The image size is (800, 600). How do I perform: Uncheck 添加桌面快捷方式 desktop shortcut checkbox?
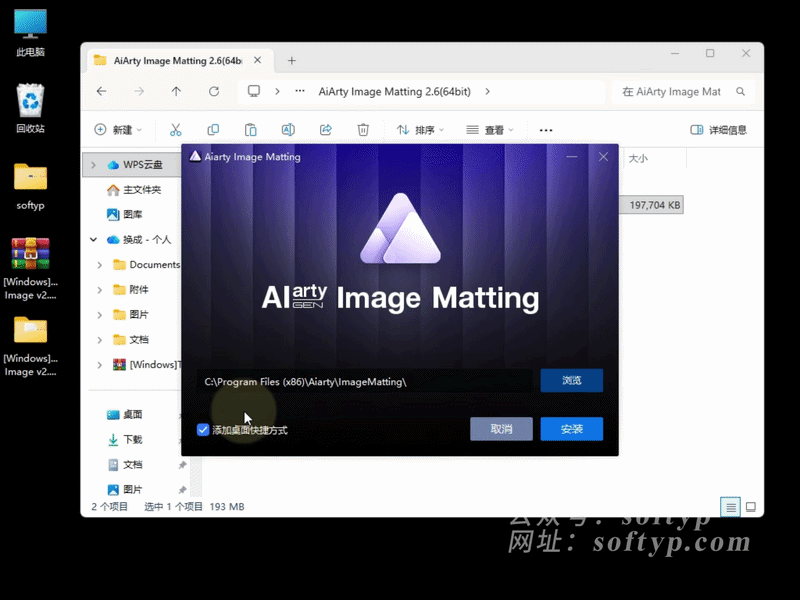203,430
